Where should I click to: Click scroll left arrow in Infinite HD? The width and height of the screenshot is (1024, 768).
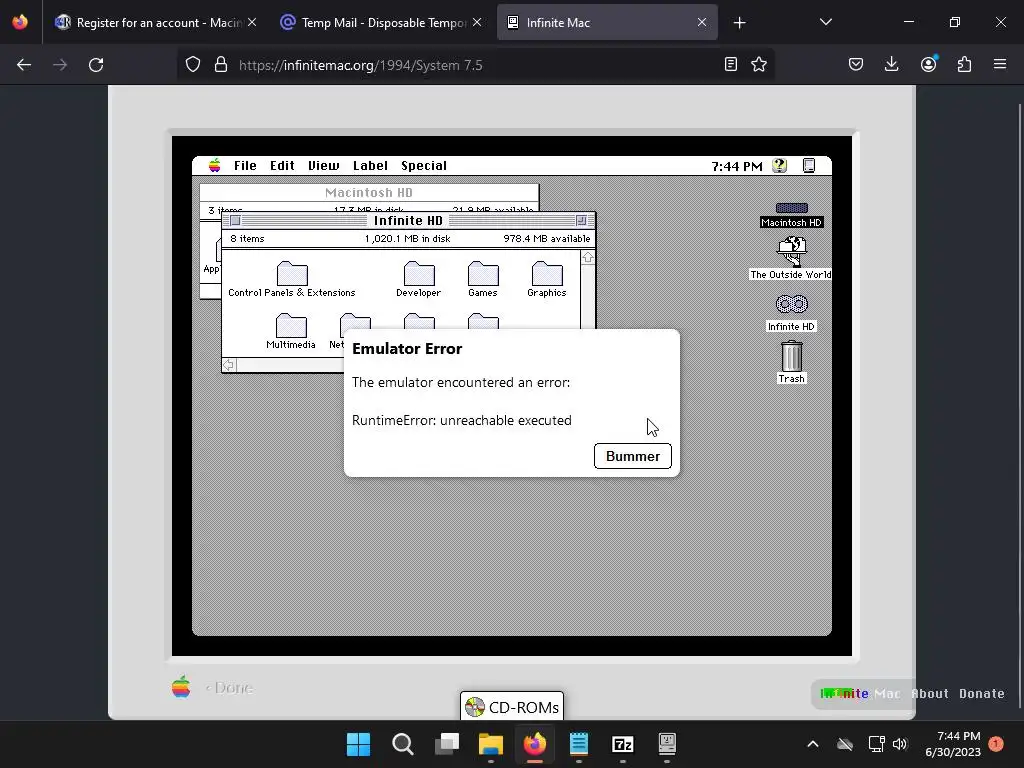pos(229,365)
